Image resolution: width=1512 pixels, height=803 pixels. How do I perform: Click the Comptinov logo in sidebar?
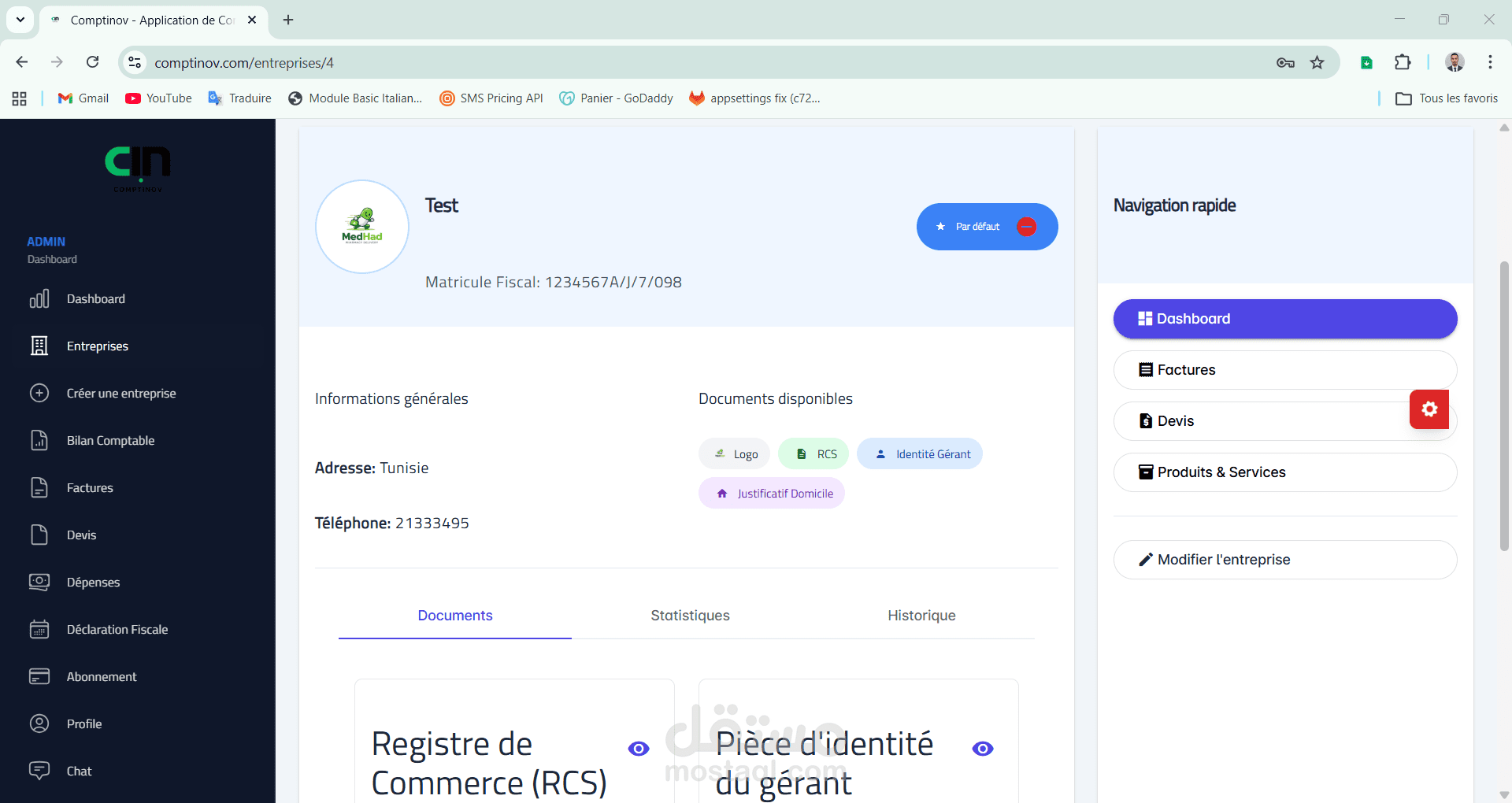click(x=138, y=168)
